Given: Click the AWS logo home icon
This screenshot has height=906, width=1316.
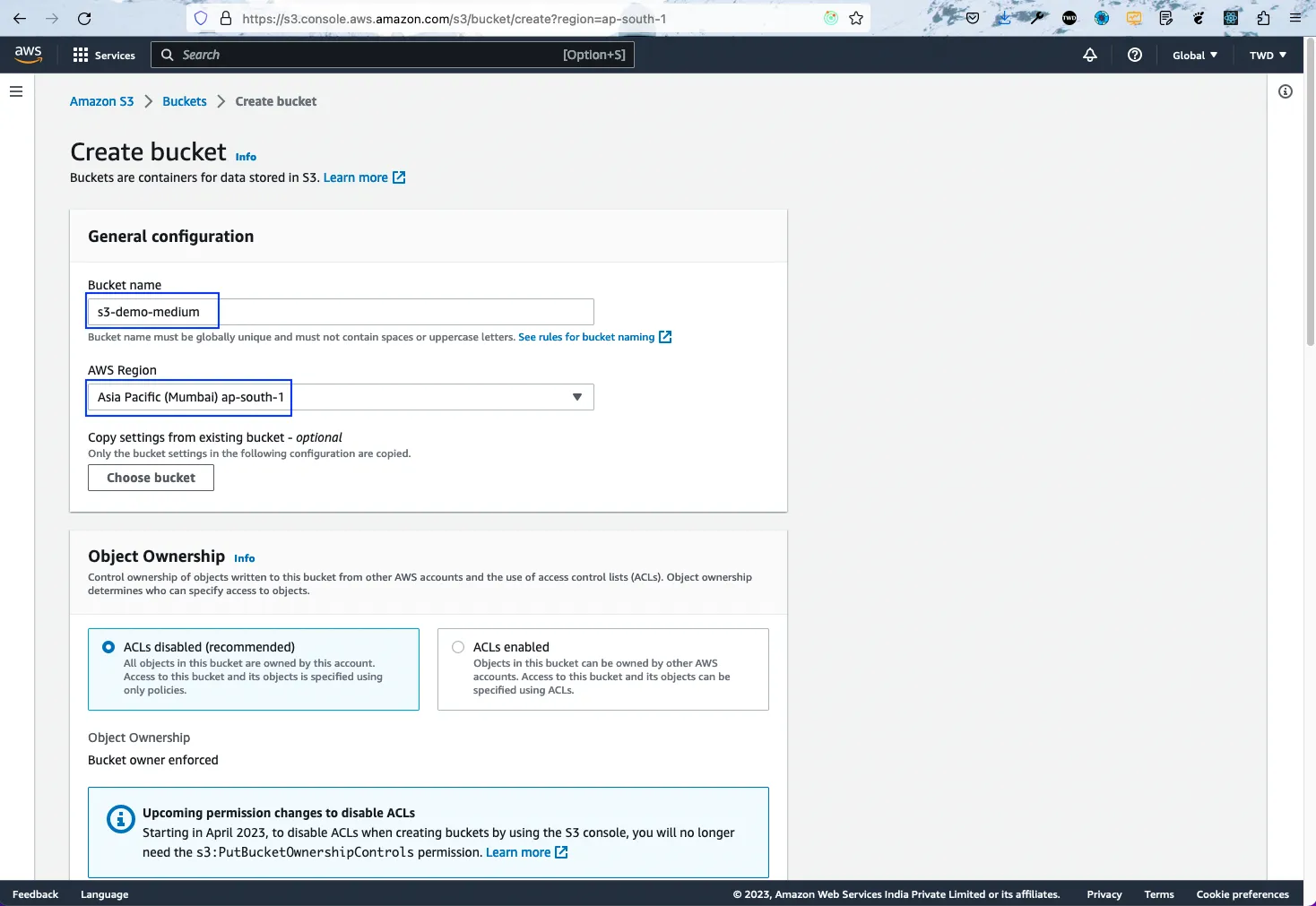Looking at the screenshot, I should [29, 55].
